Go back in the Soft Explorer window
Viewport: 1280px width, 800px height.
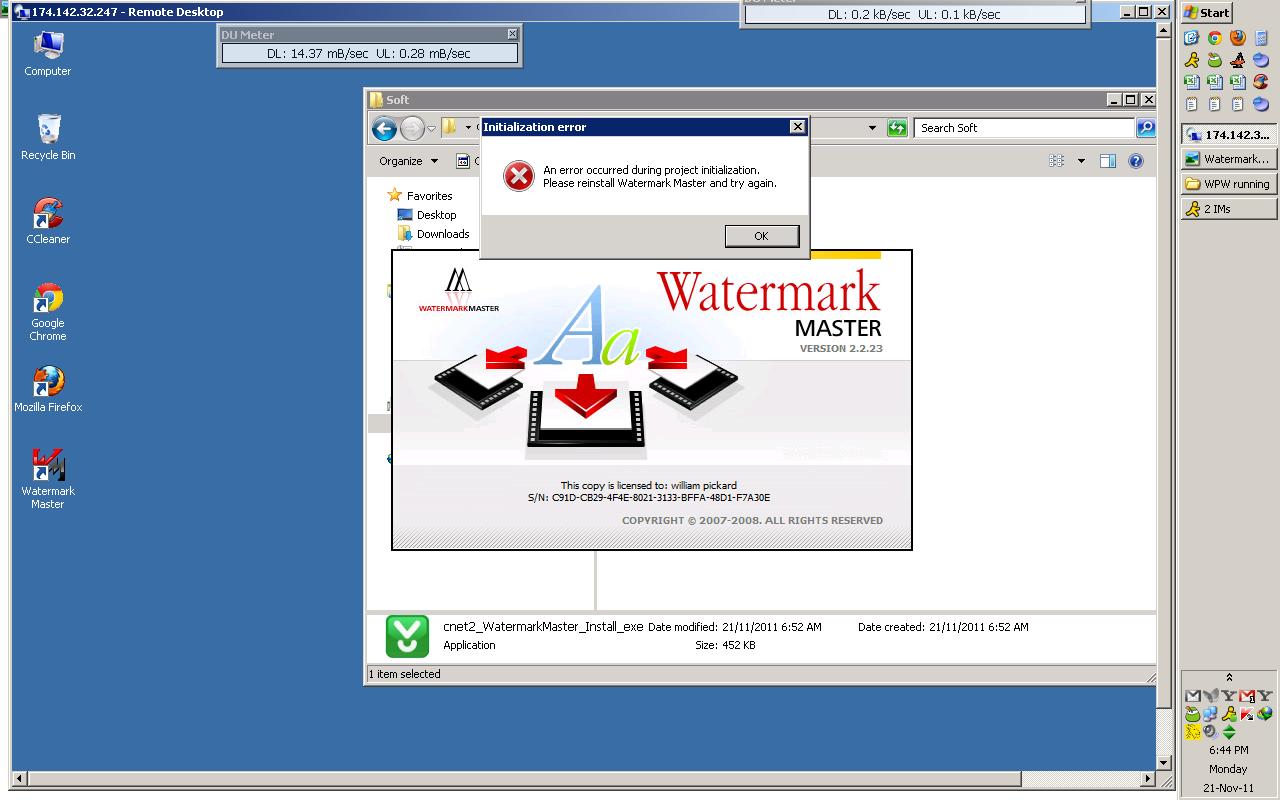pos(384,128)
